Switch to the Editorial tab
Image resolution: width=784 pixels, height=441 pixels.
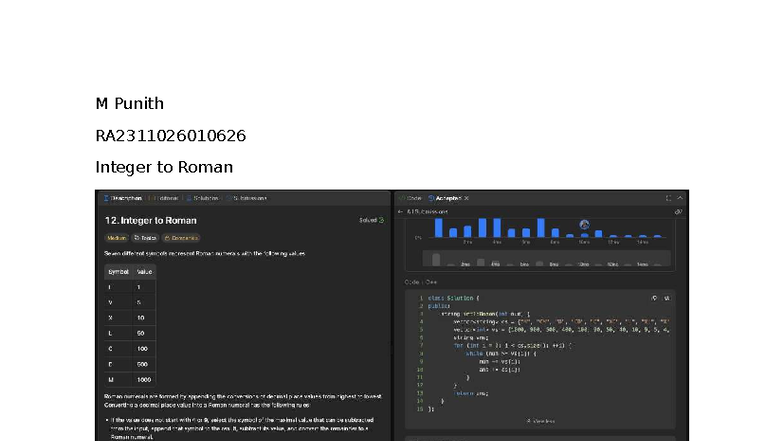(168, 198)
